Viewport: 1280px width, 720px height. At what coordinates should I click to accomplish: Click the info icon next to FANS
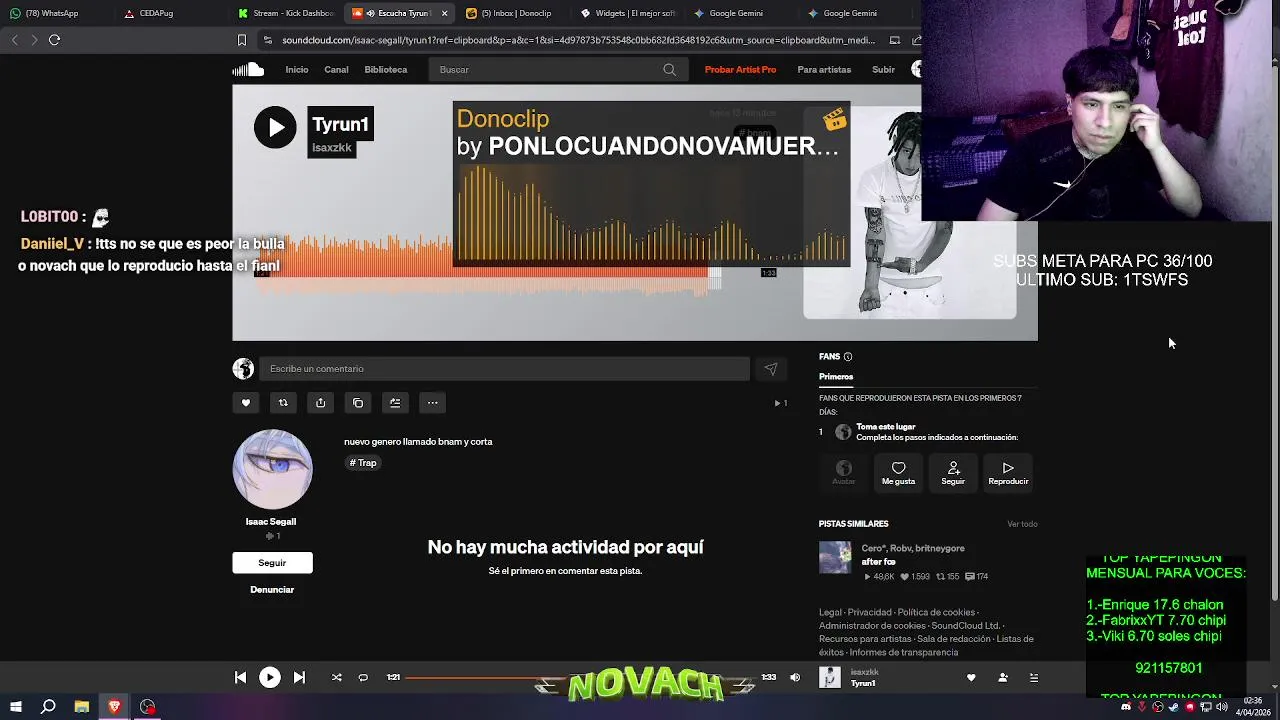848,357
